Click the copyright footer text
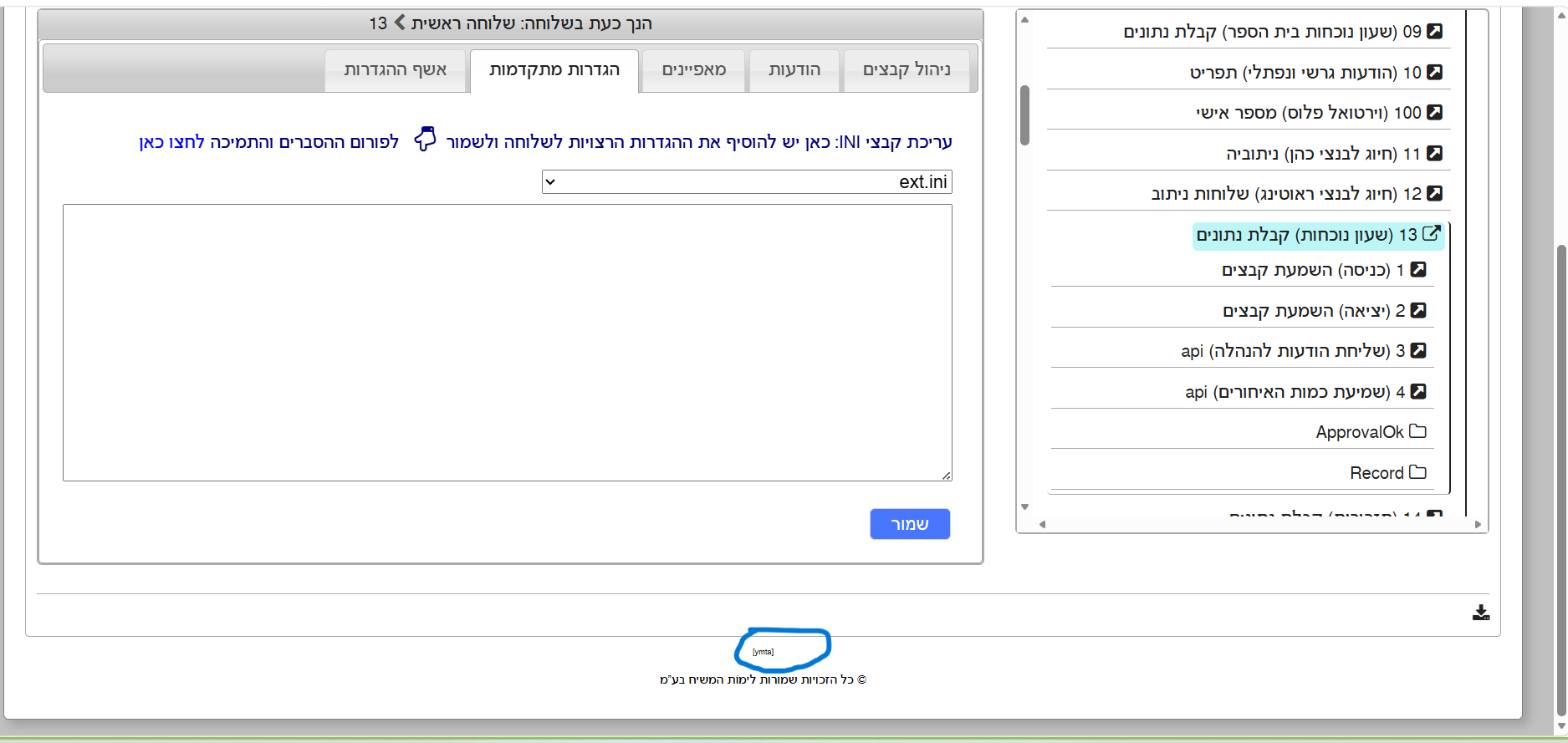 763,679
